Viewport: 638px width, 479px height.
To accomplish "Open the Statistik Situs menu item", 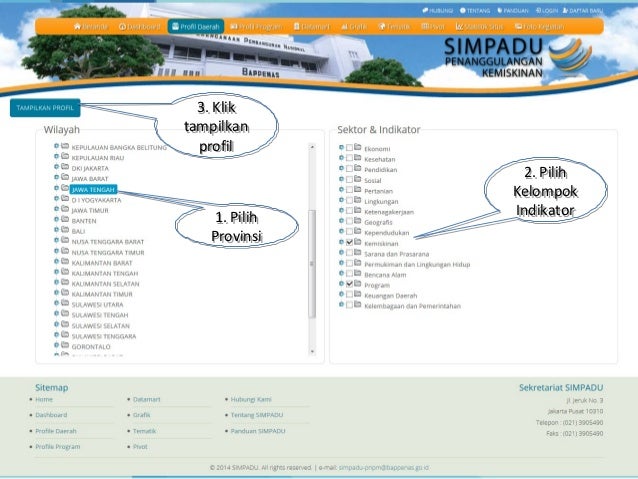I will coord(479,27).
